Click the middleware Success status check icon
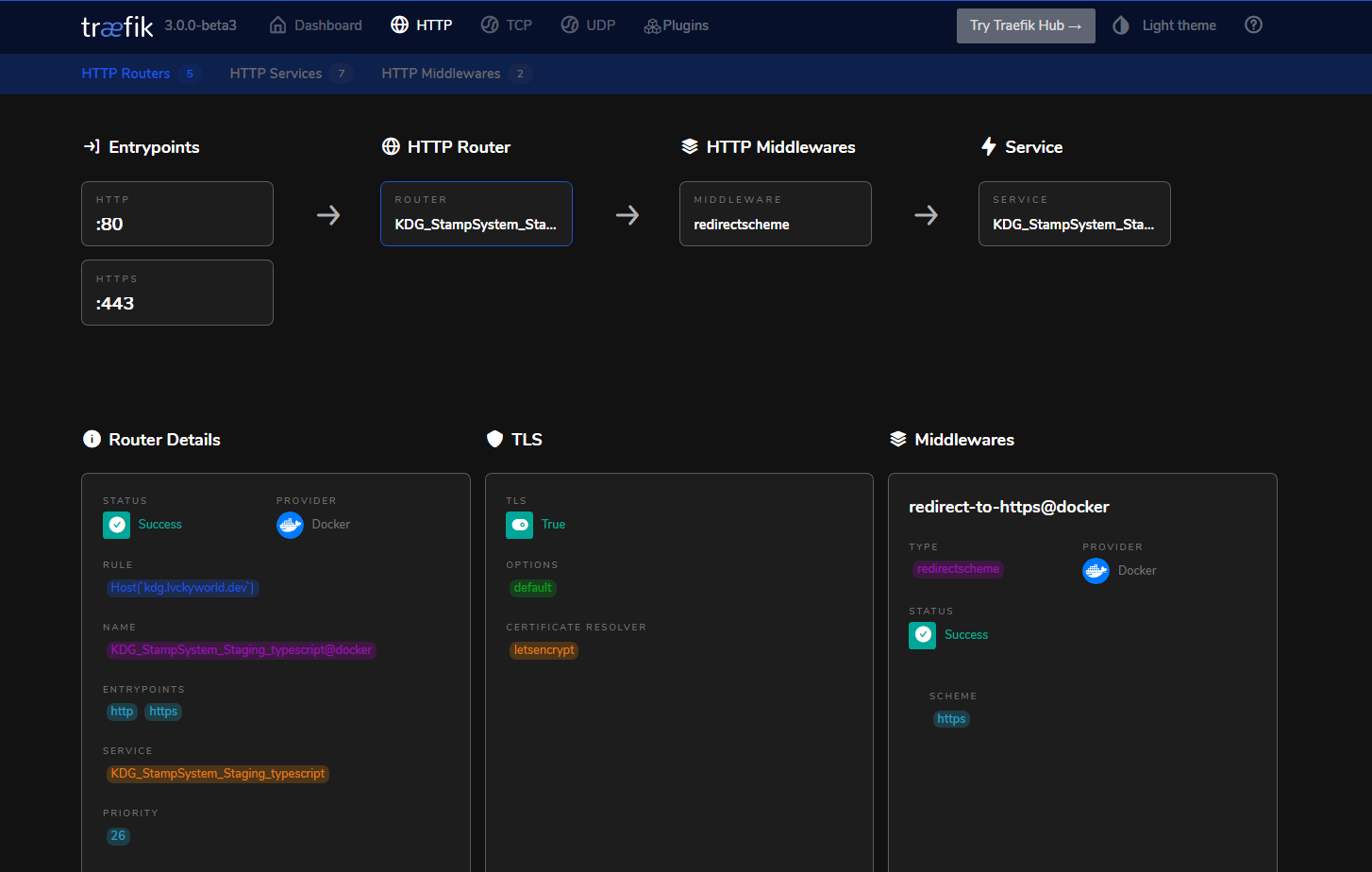Screen dimensions: 1372x872 [923, 635]
